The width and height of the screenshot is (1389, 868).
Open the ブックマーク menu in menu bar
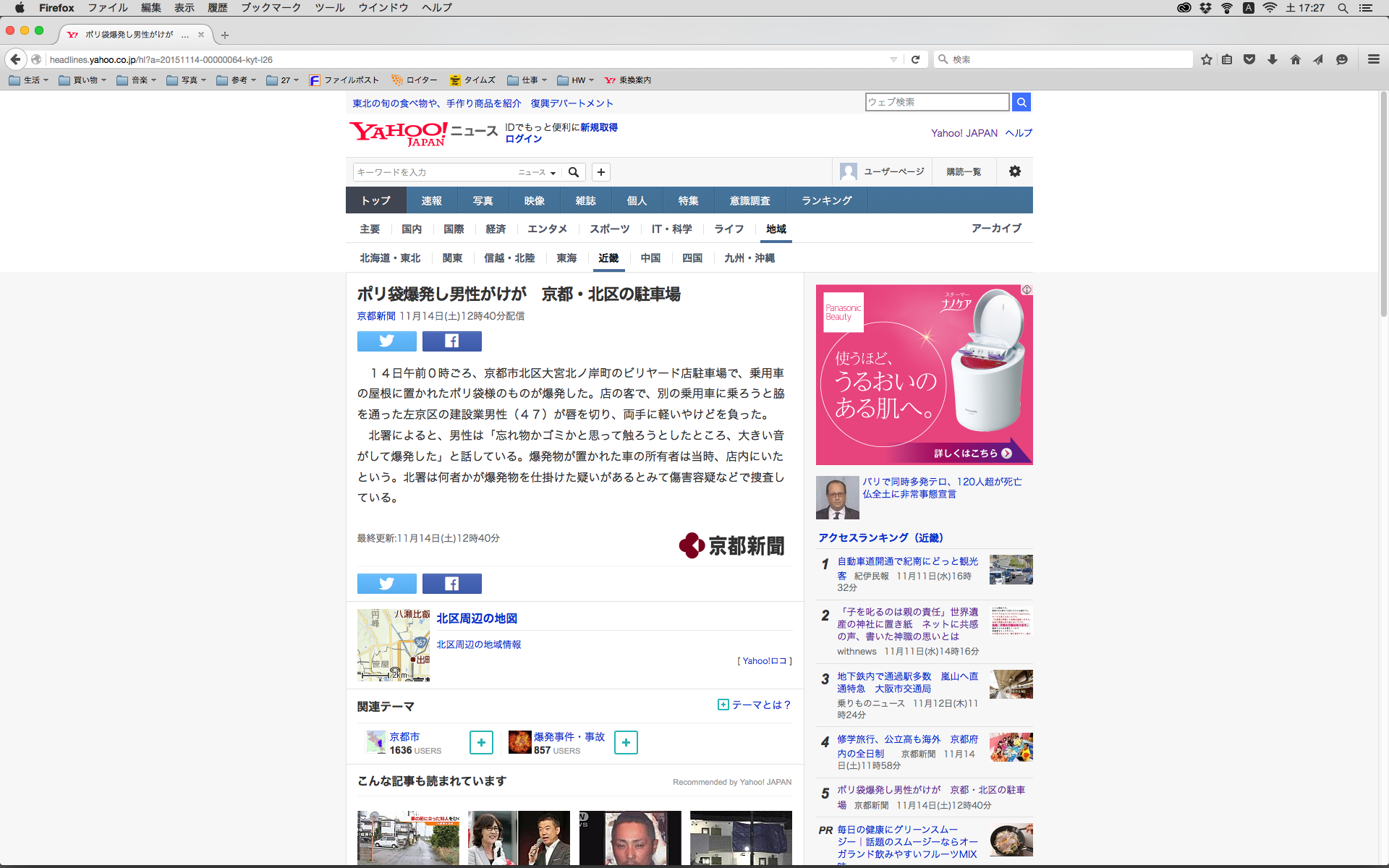[271, 7]
